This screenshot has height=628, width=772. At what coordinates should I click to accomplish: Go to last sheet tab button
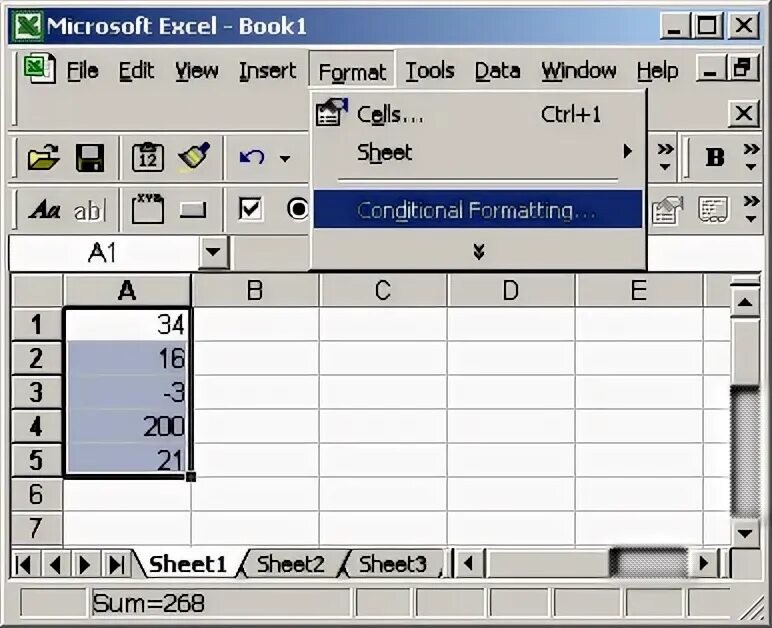click(117, 565)
